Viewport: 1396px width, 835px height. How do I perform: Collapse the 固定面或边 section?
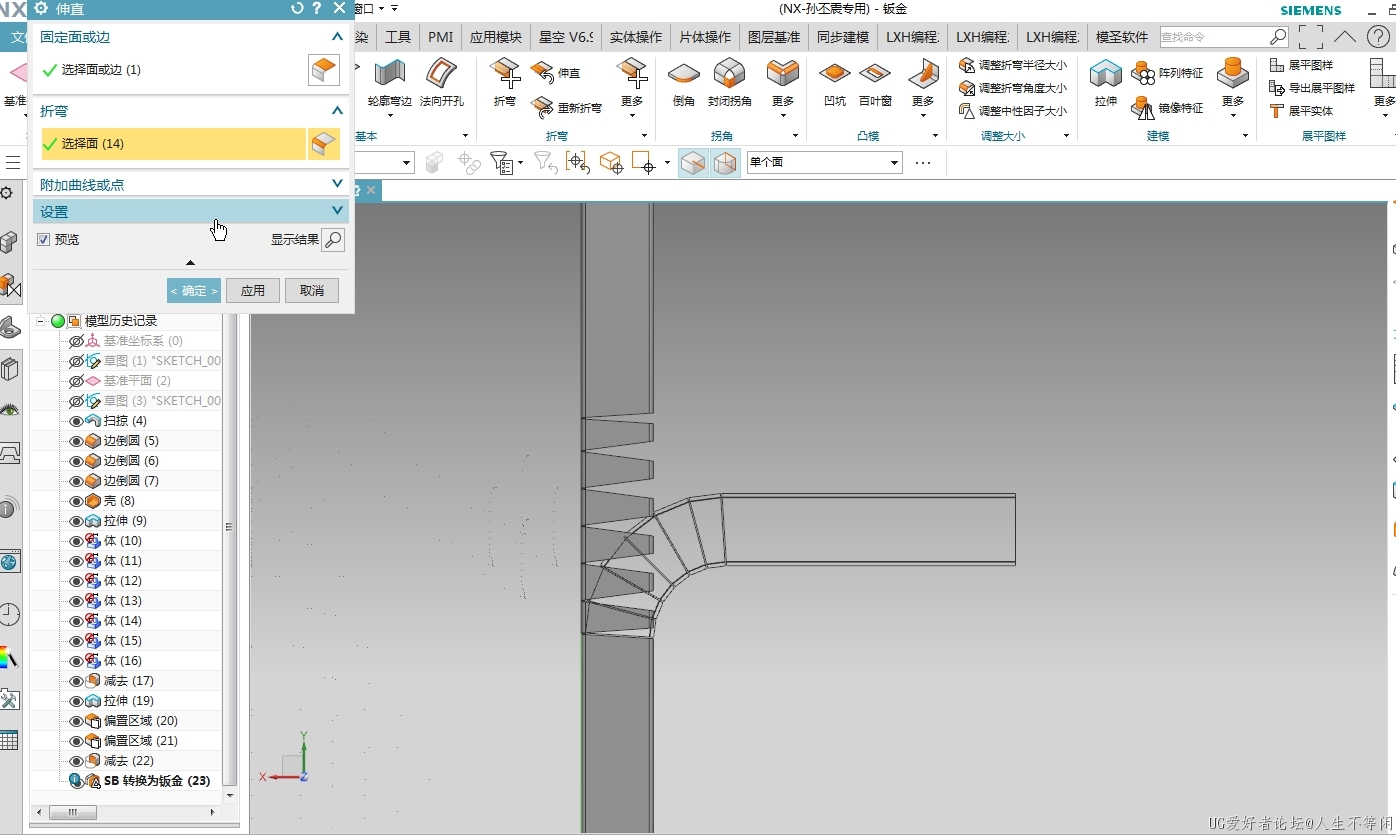(337, 37)
